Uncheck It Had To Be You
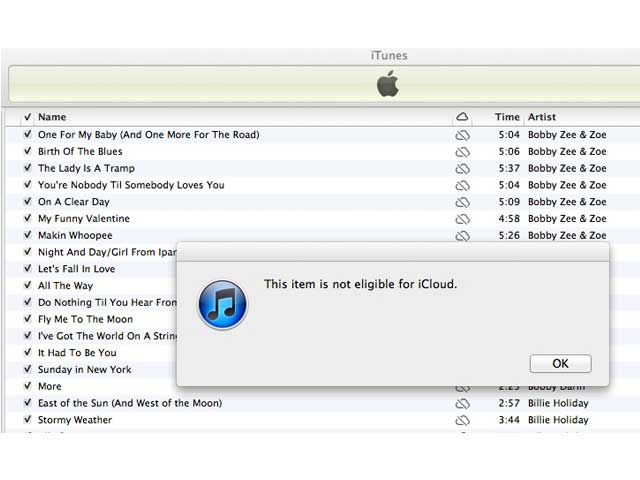This screenshot has height=480, width=640. click(27, 352)
